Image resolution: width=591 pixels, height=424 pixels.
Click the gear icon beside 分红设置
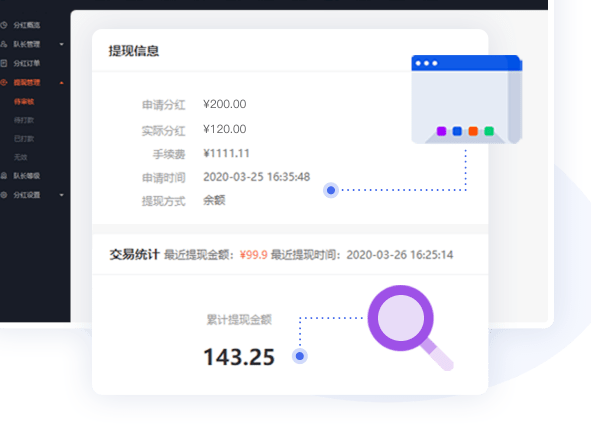[x=4, y=195]
